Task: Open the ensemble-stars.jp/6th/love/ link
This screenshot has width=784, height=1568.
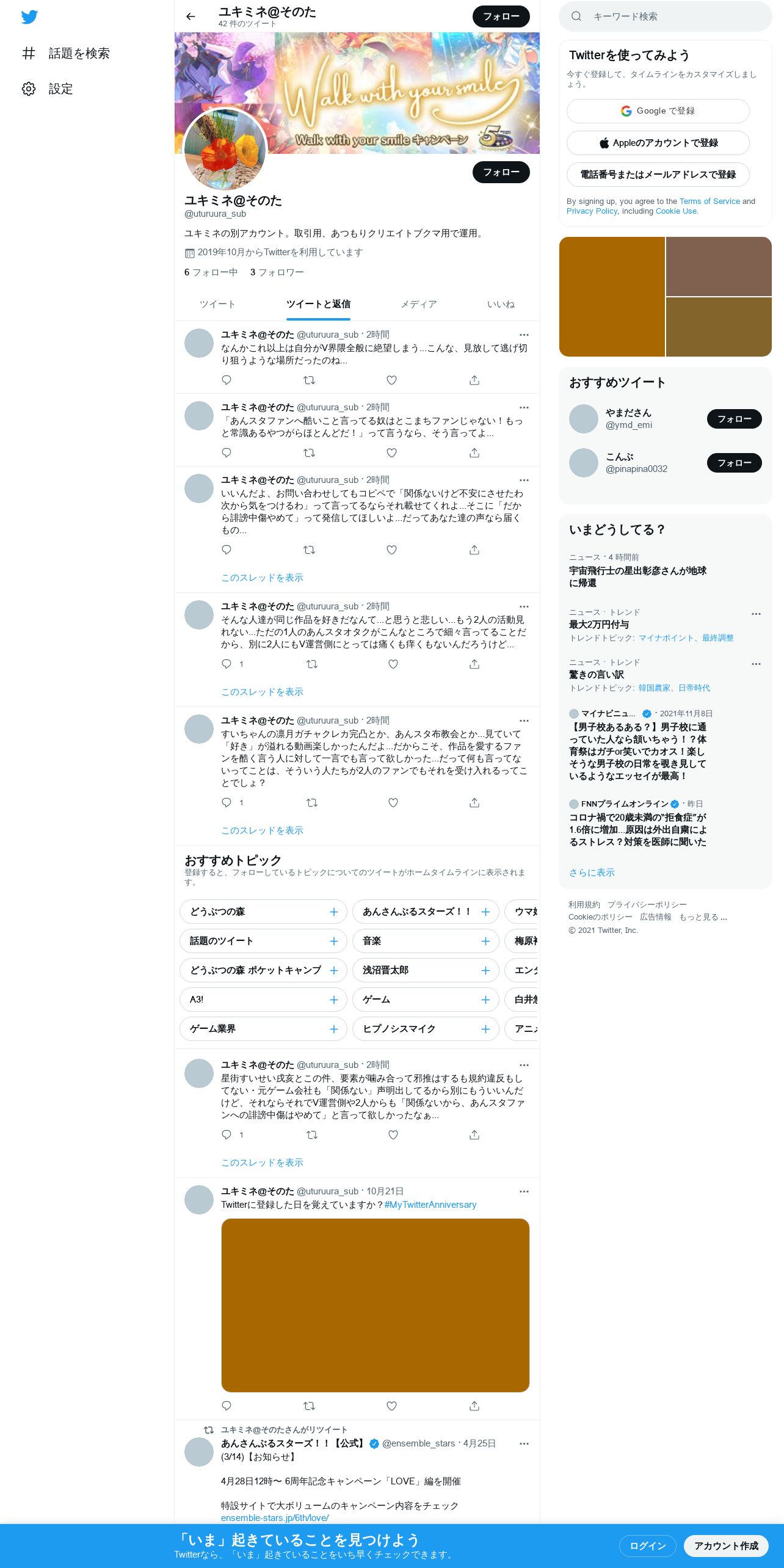Action: 275,1517
